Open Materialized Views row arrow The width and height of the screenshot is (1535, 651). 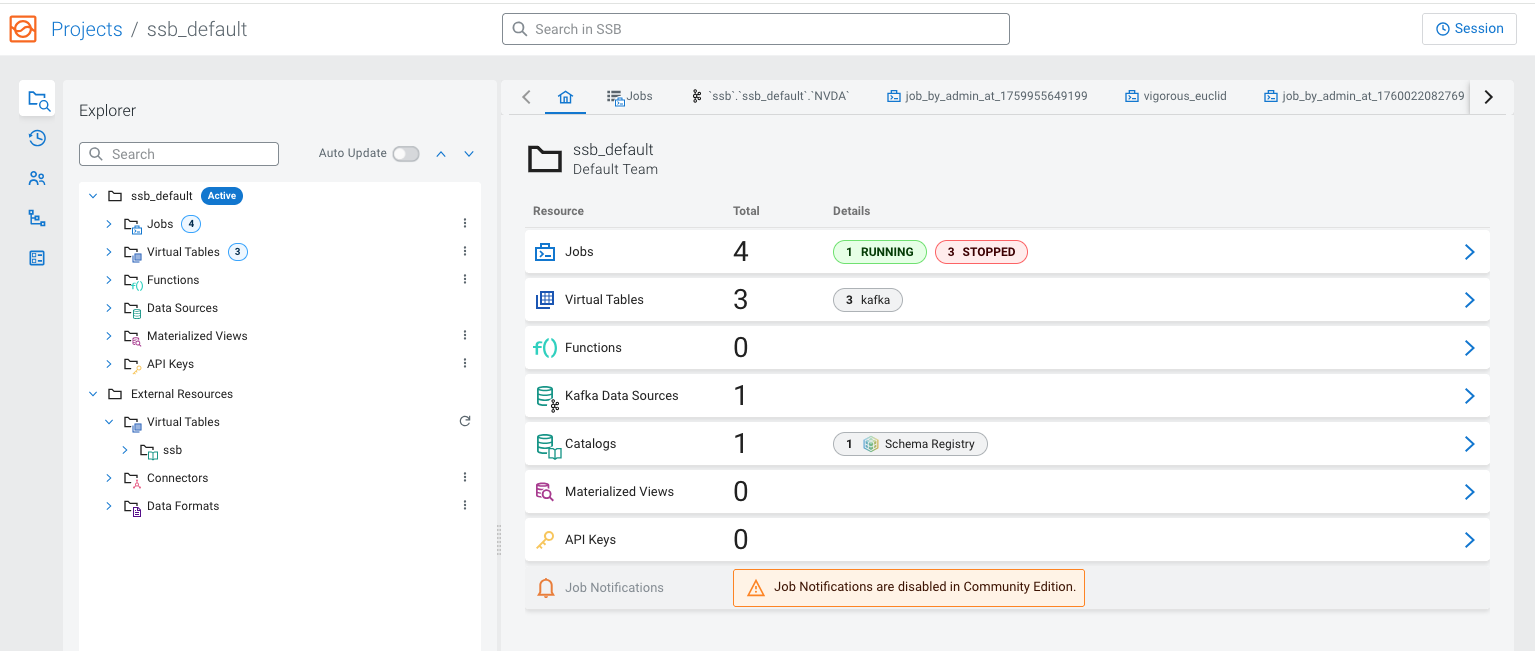(x=1469, y=492)
